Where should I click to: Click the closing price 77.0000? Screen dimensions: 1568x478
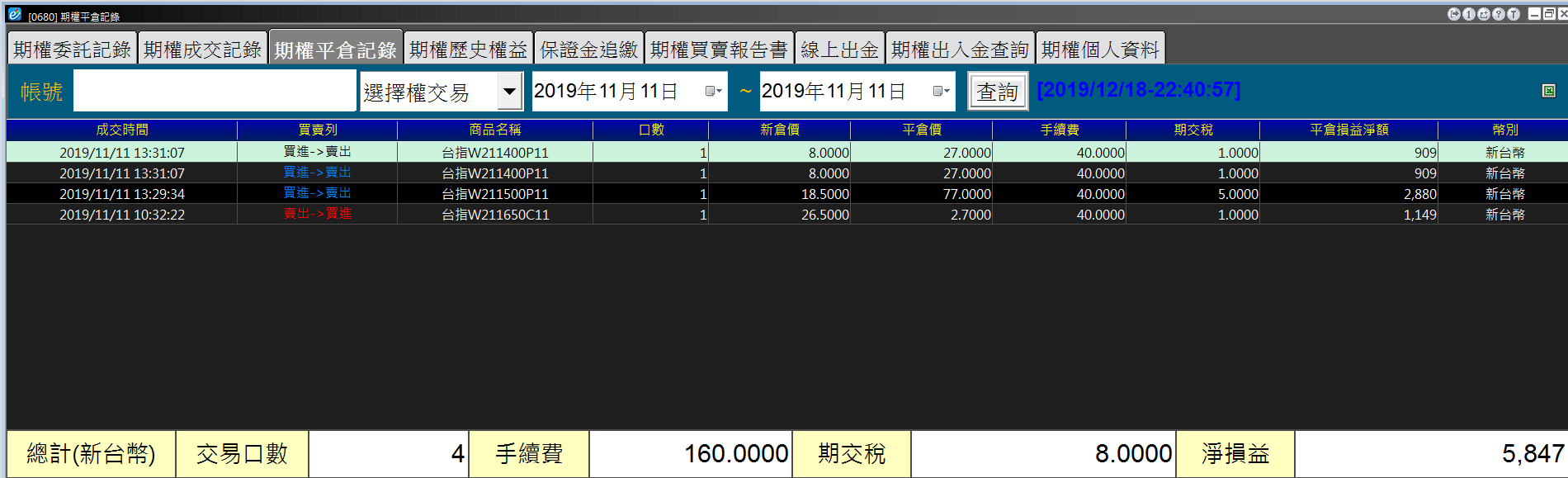tap(967, 194)
